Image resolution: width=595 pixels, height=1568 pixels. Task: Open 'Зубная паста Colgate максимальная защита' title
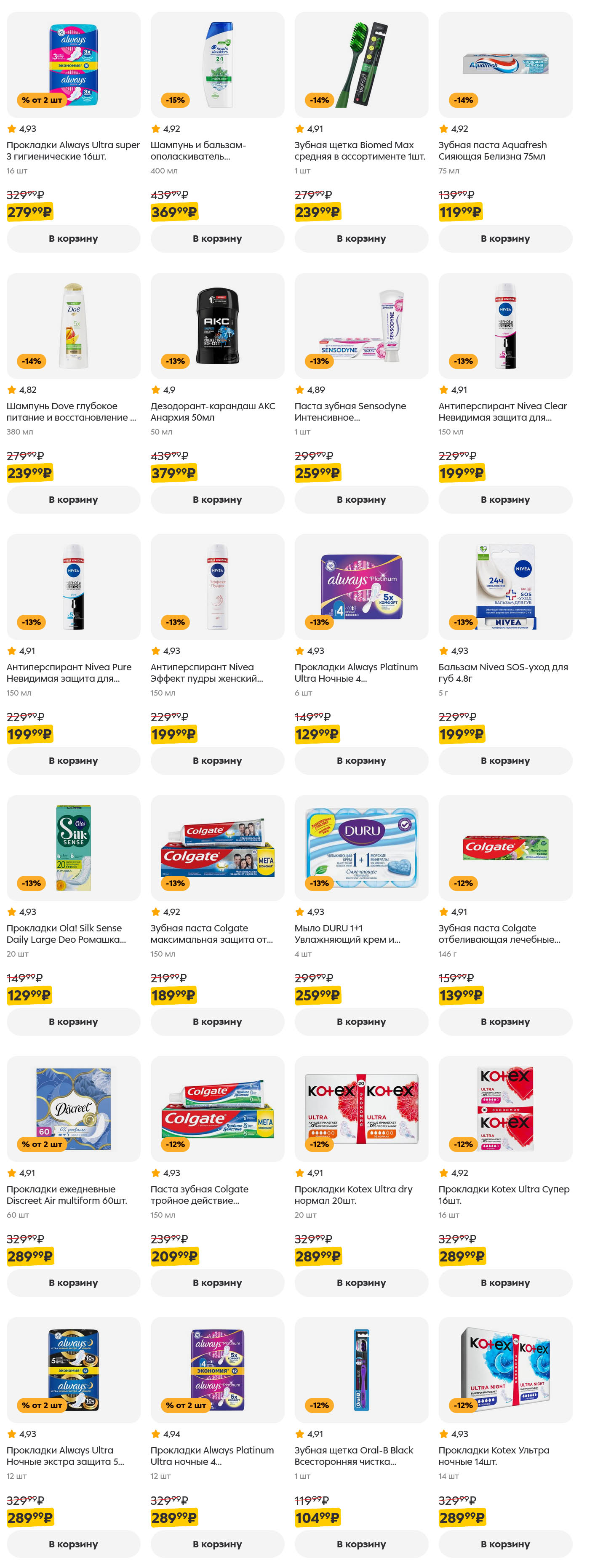(x=211, y=934)
